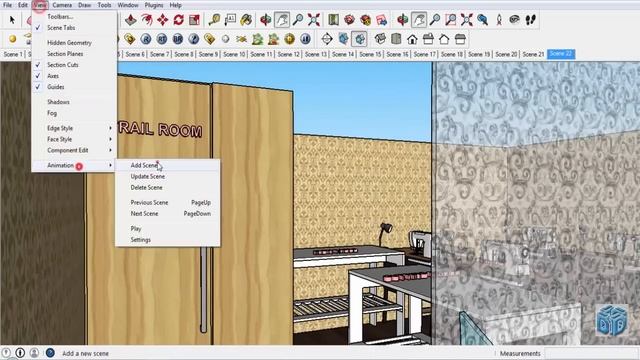Click the Animation submenu entry
The image size is (640, 360).
tap(74, 165)
